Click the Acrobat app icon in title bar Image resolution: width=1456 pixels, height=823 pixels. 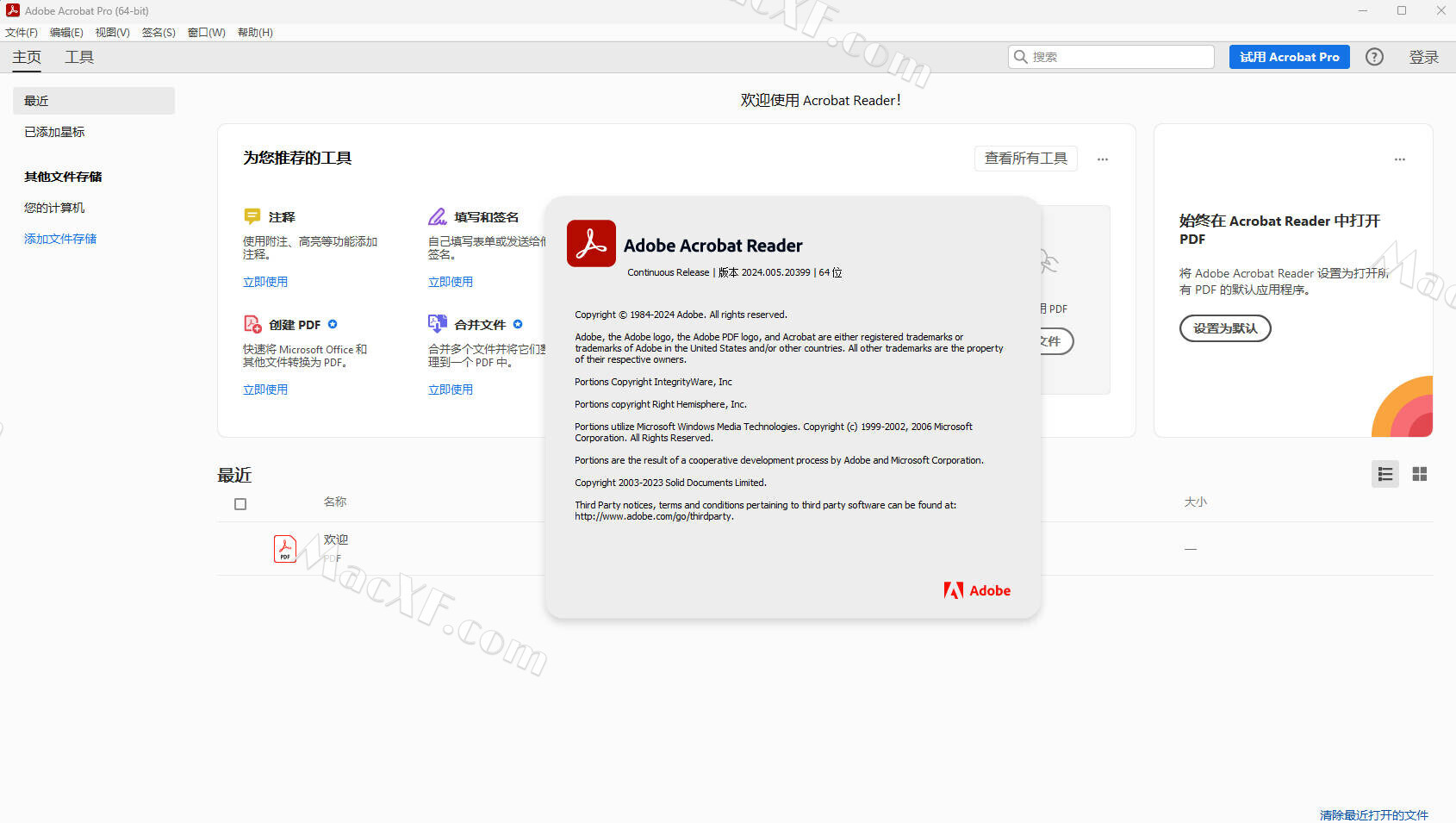pos(13,10)
